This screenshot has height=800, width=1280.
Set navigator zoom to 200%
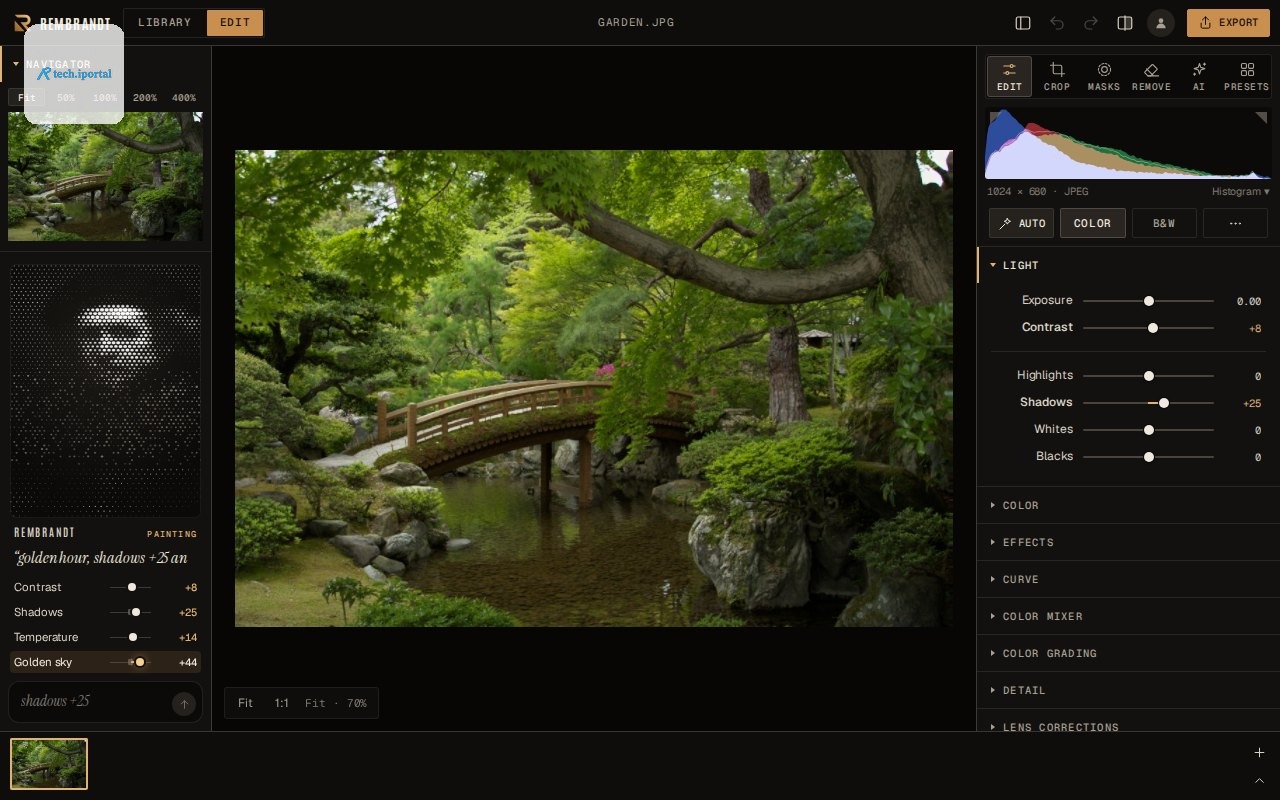pos(145,98)
